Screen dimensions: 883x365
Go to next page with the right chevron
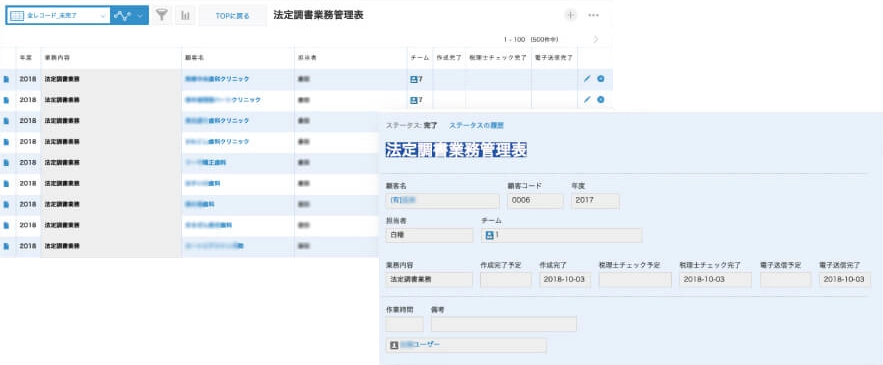coord(596,39)
